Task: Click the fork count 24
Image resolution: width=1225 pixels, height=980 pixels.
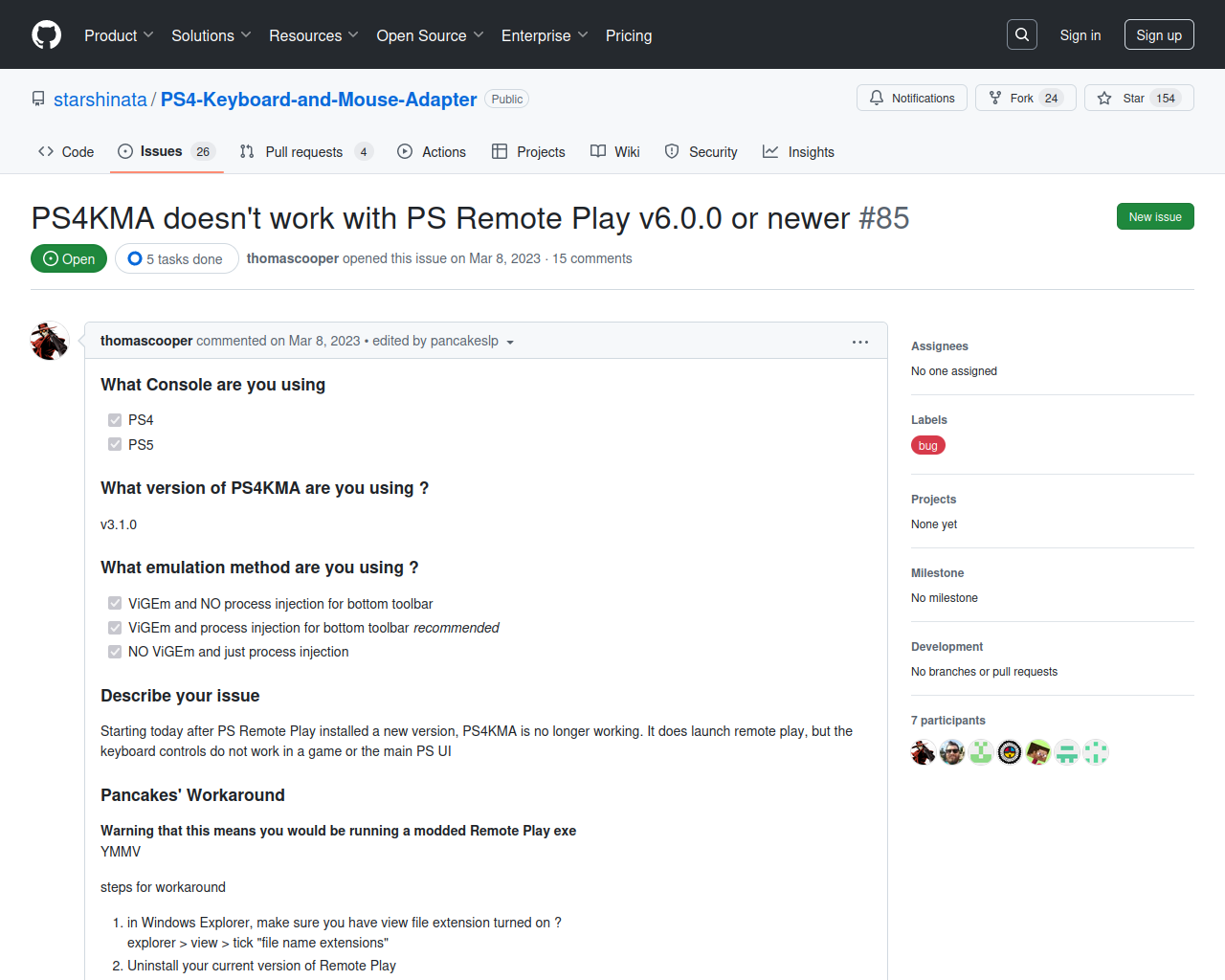Action: point(1052,98)
